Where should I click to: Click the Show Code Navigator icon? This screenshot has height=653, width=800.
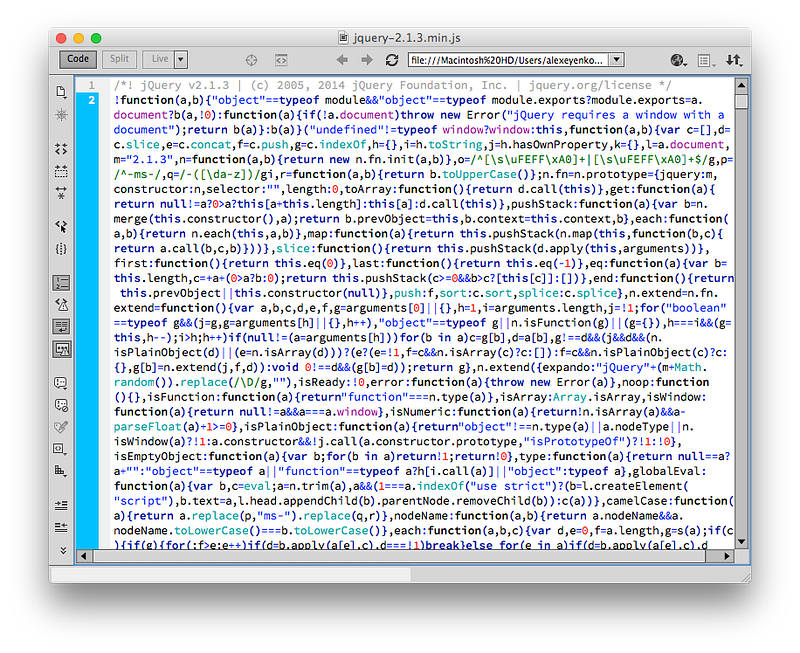[61, 115]
